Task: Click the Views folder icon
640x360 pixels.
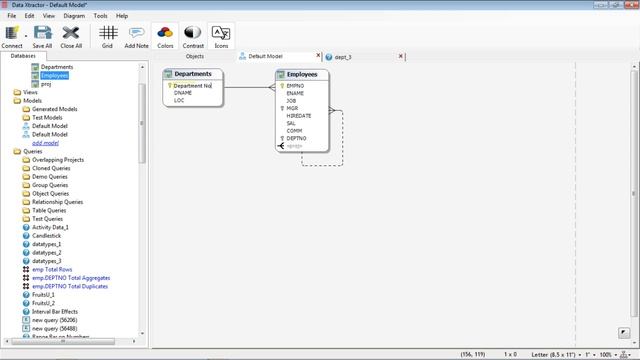Action: (17, 92)
